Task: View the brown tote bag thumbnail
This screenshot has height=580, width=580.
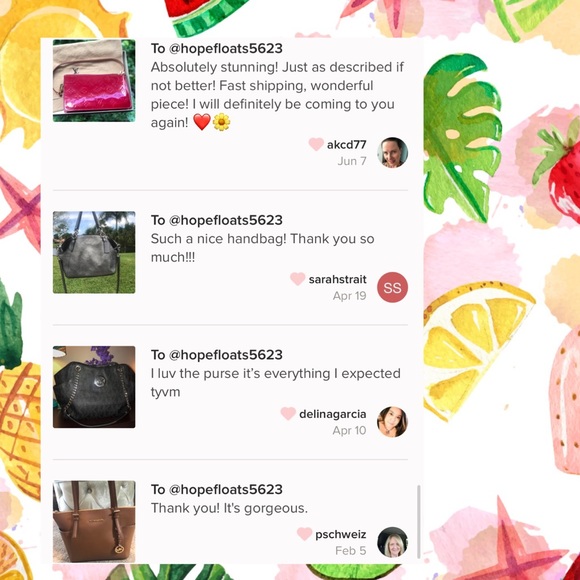Action: click(94, 522)
